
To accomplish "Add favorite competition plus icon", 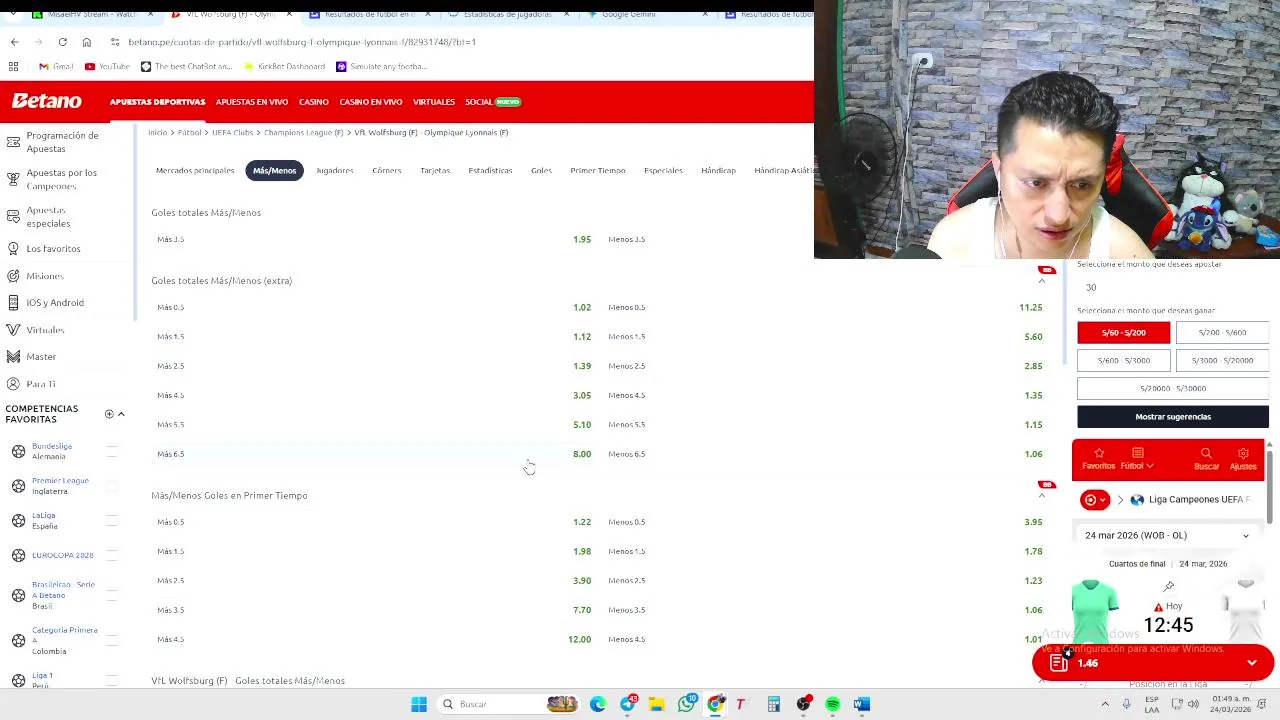I will (109, 414).
